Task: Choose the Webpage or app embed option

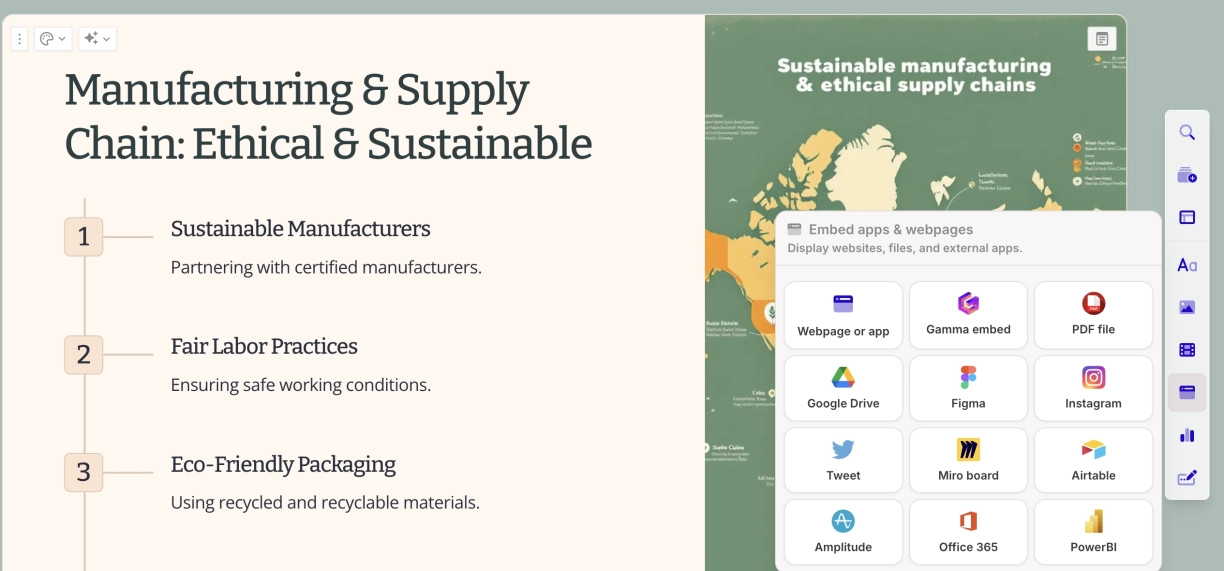Action: (843, 315)
